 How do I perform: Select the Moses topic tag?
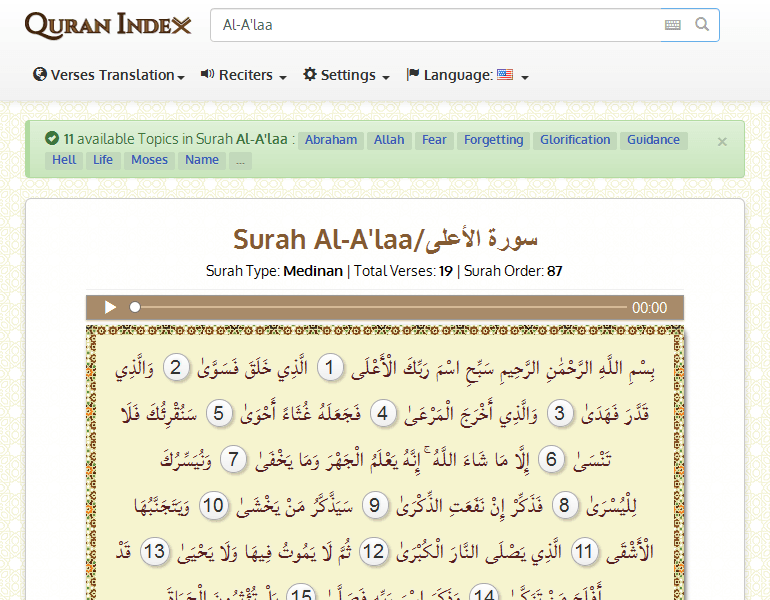150,160
